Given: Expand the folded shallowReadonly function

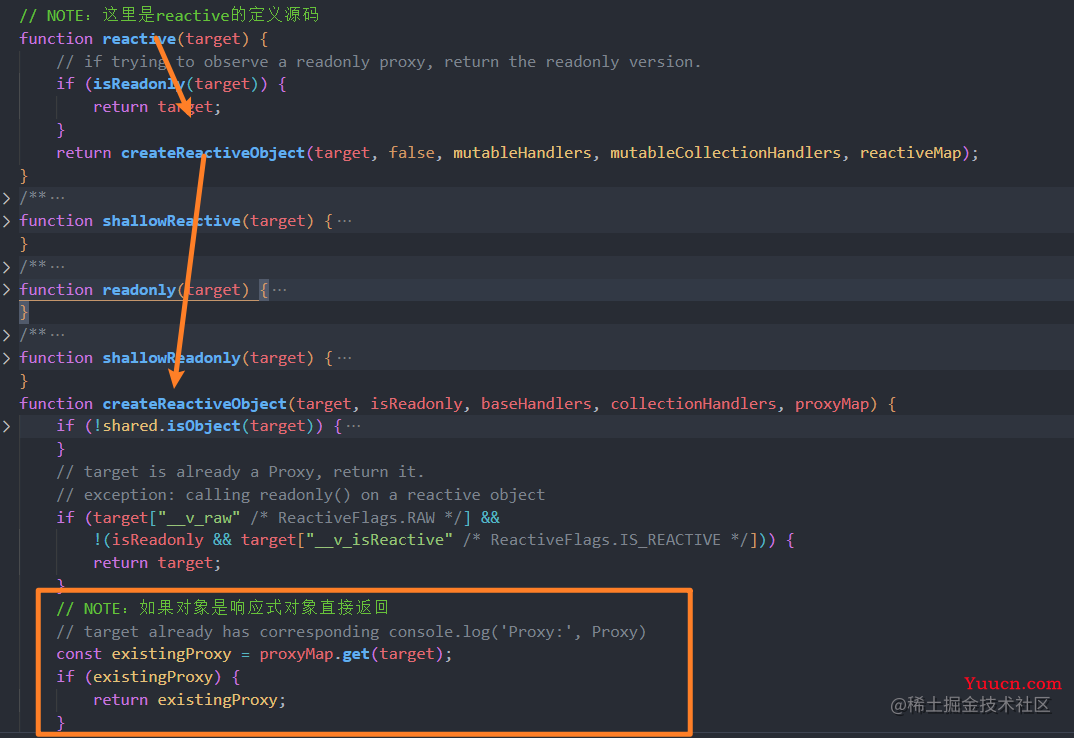Looking at the screenshot, I should [6, 358].
